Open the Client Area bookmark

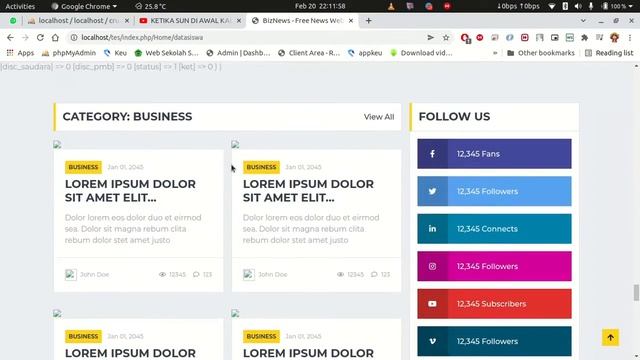(x=309, y=53)
